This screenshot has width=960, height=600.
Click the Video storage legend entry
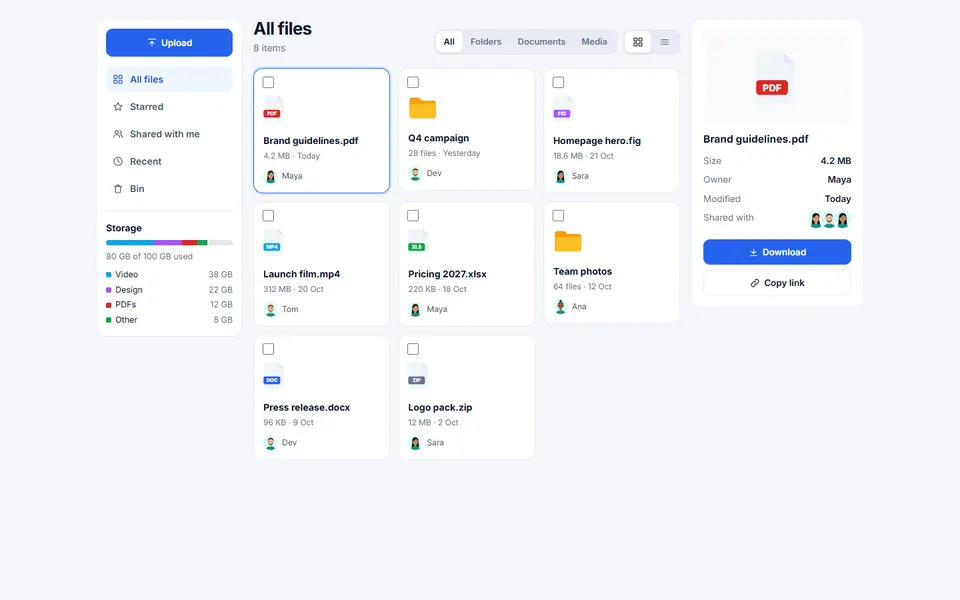point(169,274)
